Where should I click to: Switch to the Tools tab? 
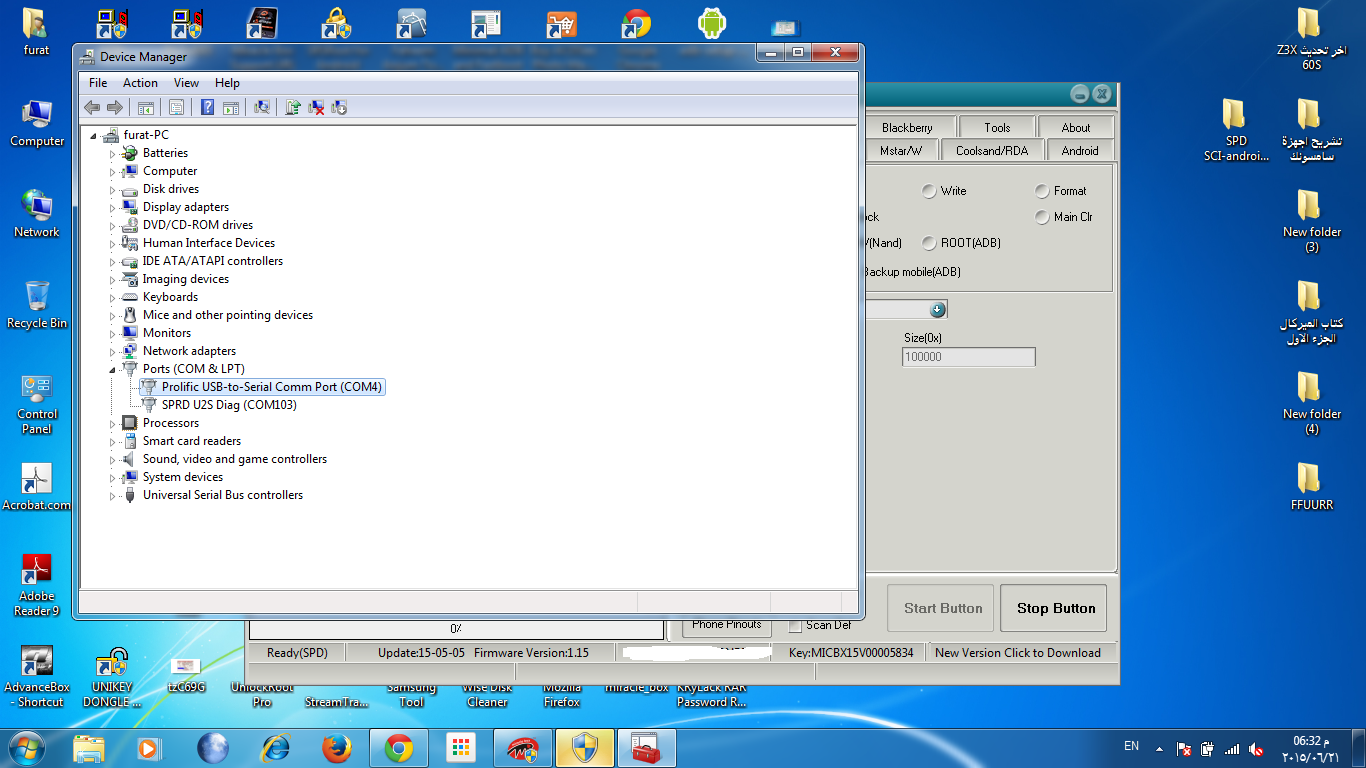[x=997, y=127]
